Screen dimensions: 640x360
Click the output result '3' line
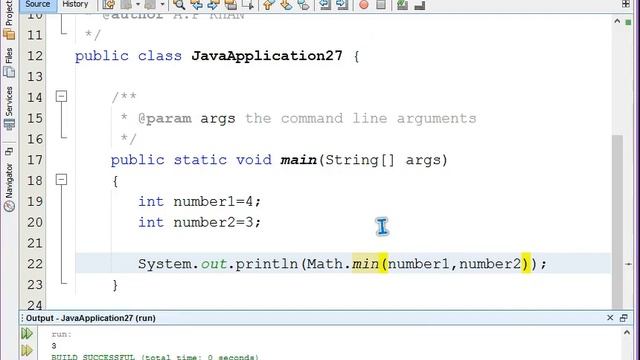(x=54, y=346)
